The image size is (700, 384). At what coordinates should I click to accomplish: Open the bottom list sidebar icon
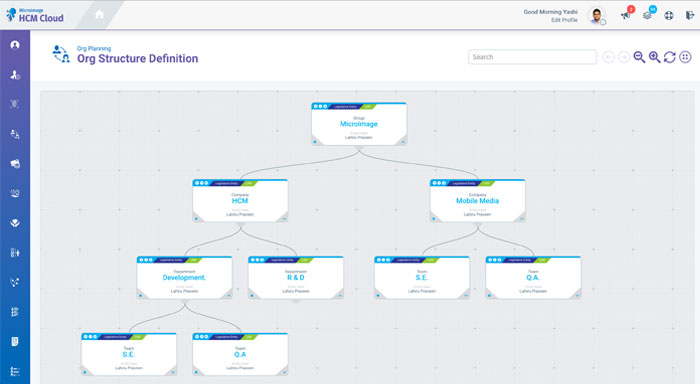pos(15,371)
